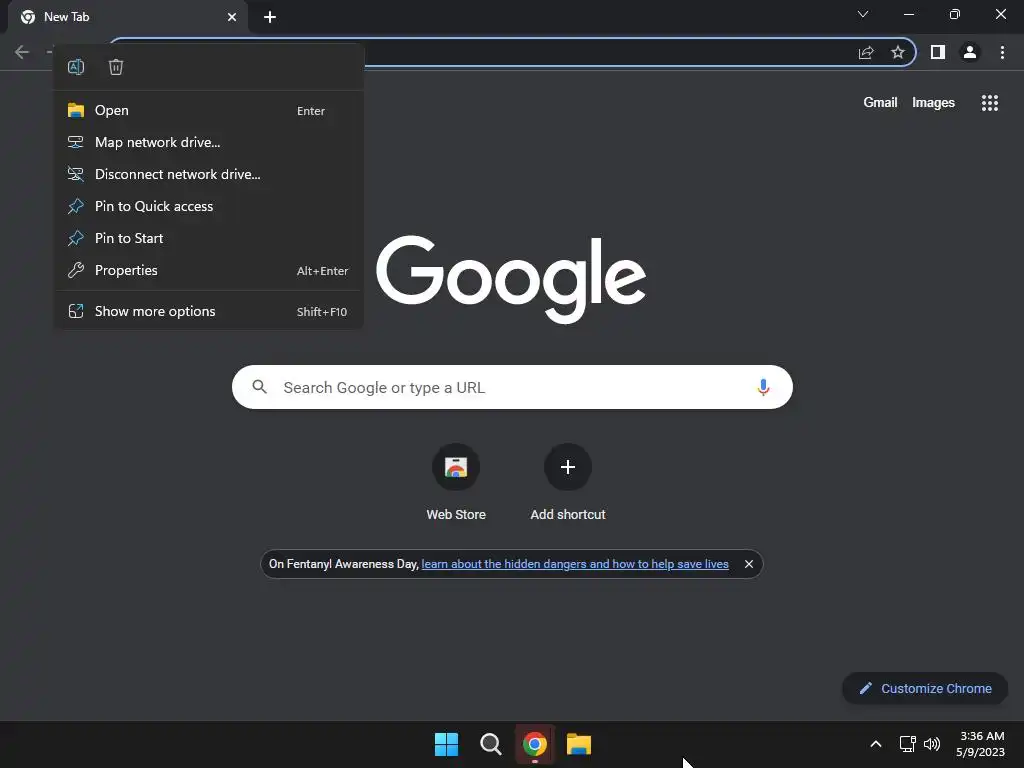Click the Chrome back arrow button

coord(22,52)
